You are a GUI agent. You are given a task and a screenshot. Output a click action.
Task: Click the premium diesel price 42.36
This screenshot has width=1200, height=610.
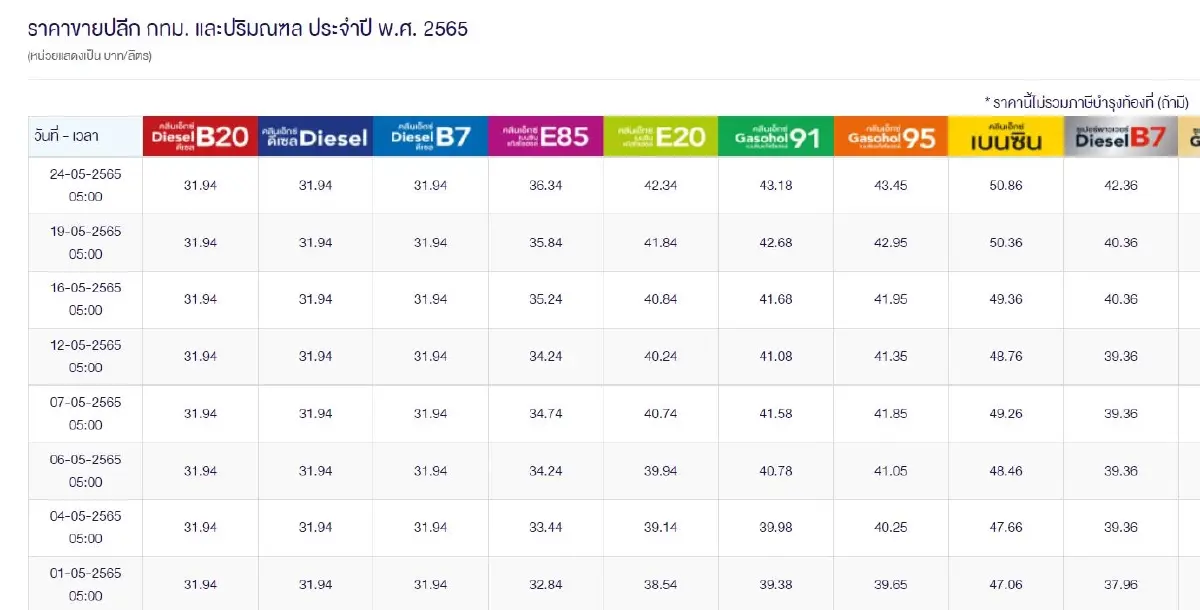pos(1121,185)
